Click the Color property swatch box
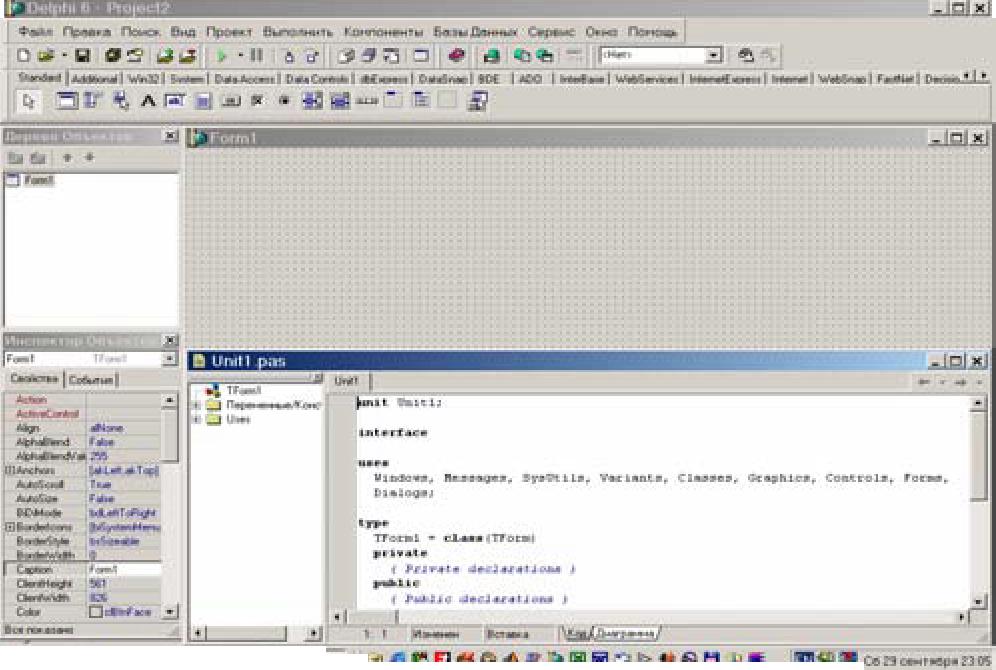 click(x=96, y=612)
